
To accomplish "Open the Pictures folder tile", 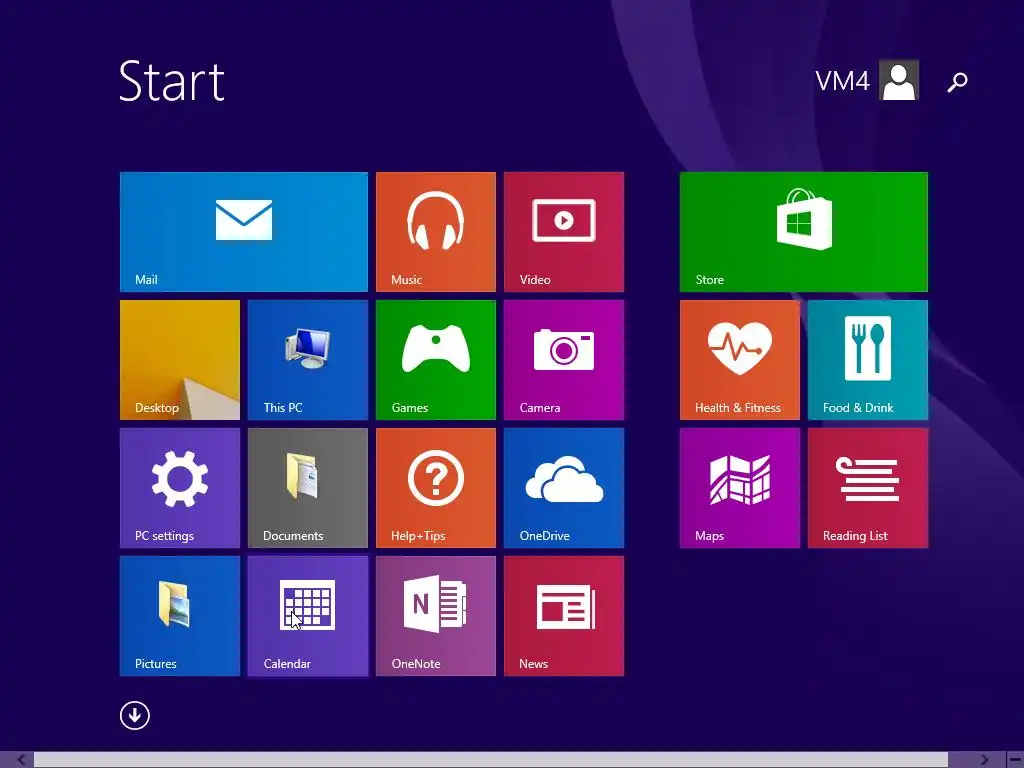I will (x=180, y=616).
